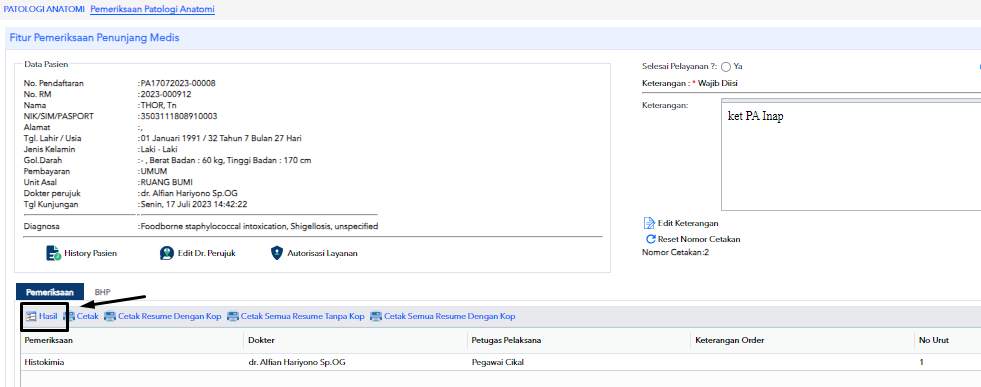Click registration number PA17072023-00008
This screenshot has height=387, width=981.
pos(178,83)
